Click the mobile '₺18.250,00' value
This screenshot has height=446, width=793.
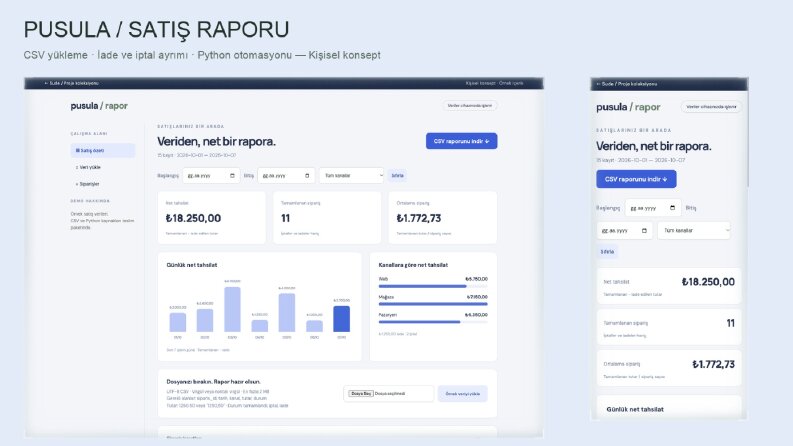point(708,282)
